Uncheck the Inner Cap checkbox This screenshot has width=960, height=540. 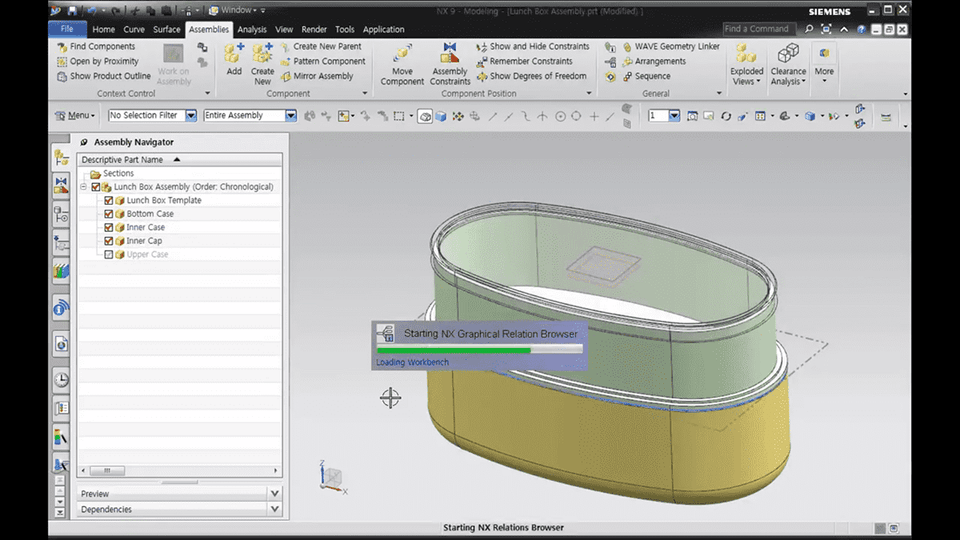click(108, 241)
